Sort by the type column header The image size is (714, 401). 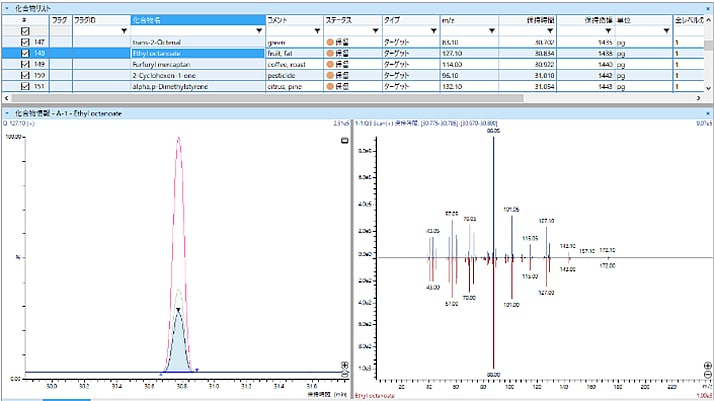click(411, 20)
